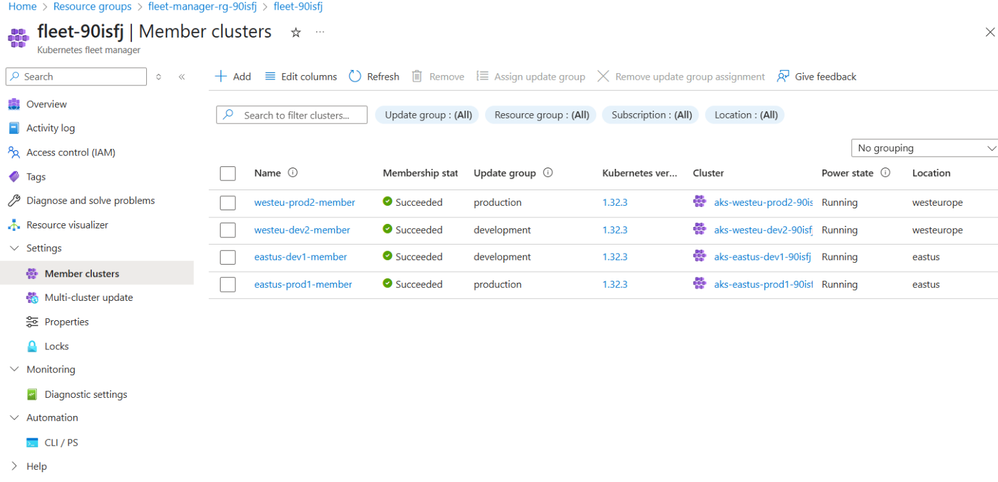998x482 pixels.
Task: Collapse the sidebar with double chevron icon
Action: coord(182,77)
